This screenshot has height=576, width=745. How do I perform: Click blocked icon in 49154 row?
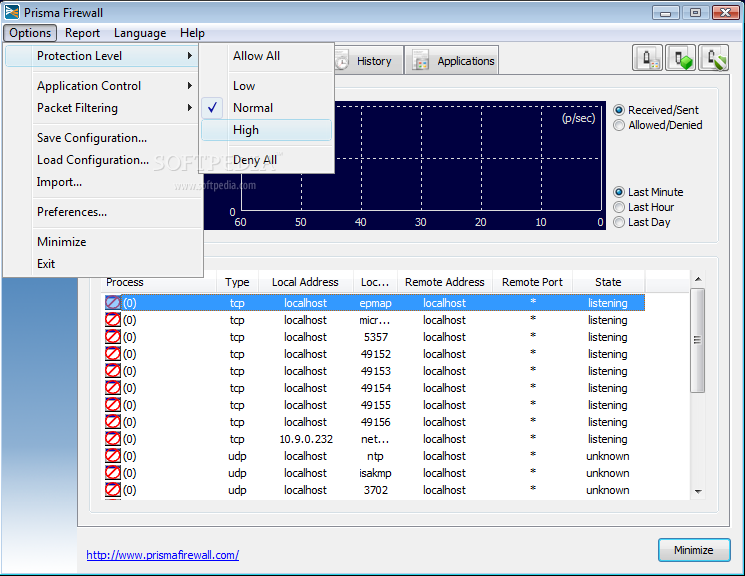coord(113,388)
